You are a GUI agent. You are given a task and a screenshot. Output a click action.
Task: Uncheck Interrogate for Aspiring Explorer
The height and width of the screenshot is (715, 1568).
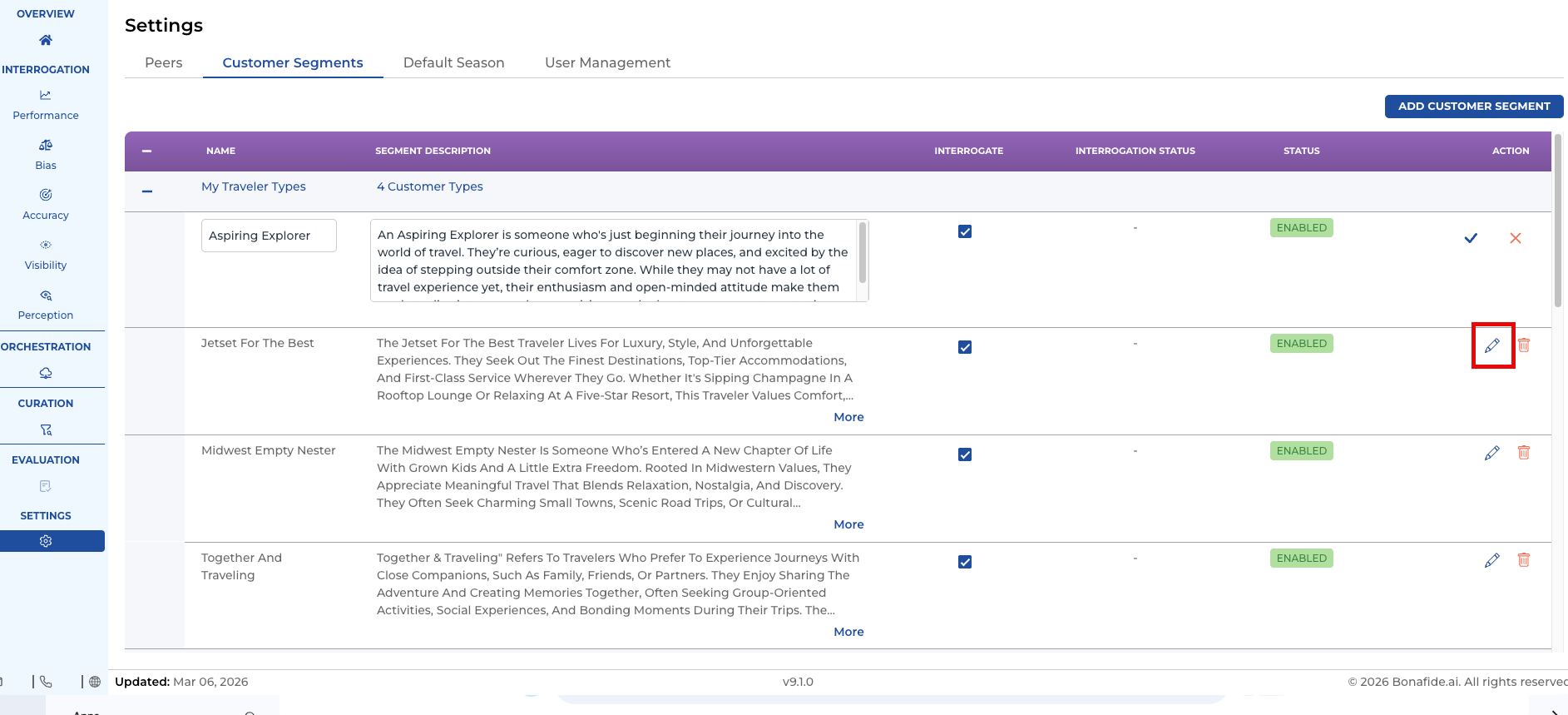tap(965, 231)
